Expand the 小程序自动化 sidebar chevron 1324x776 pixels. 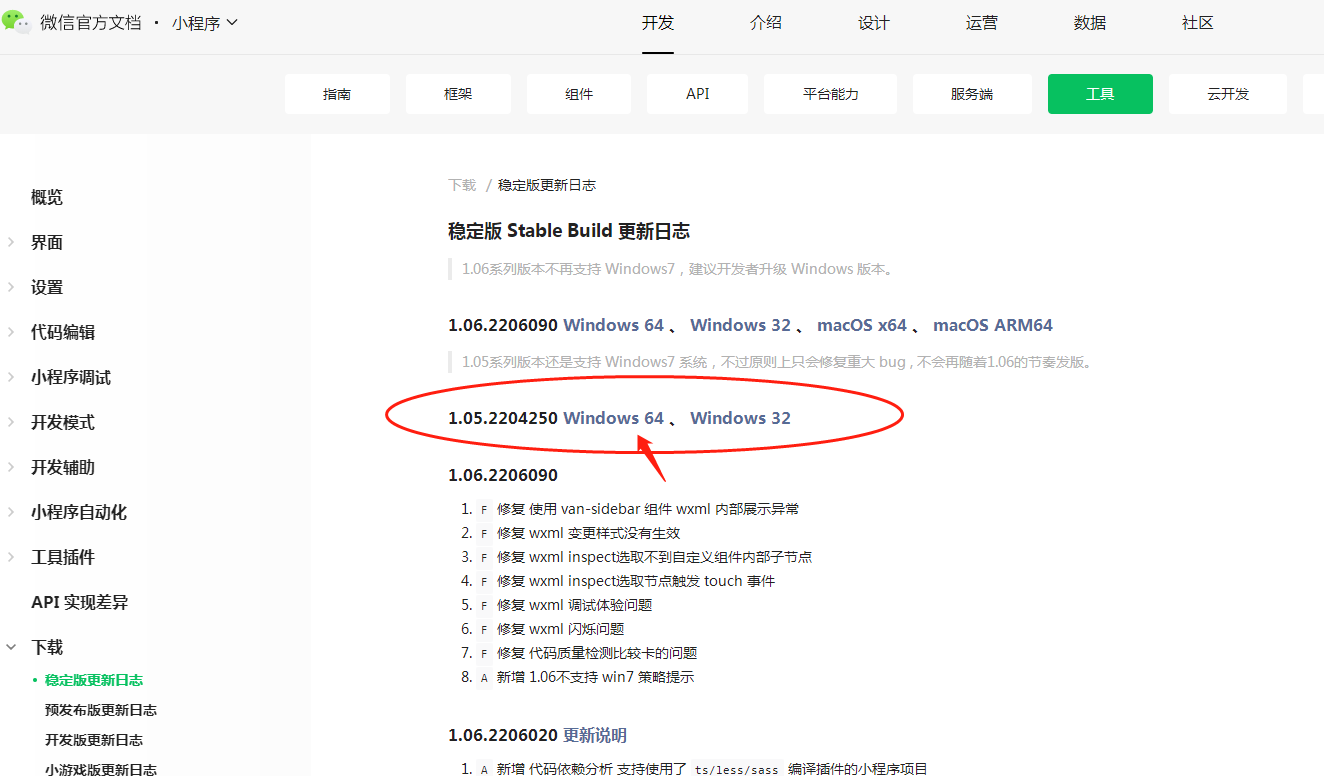tap(11, 512)
